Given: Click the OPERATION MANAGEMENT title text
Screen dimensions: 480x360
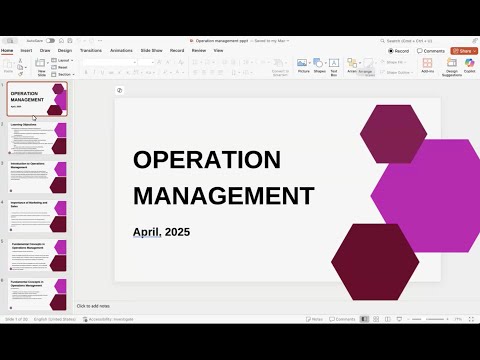Looking at the screenshot, I should (223, 177).
